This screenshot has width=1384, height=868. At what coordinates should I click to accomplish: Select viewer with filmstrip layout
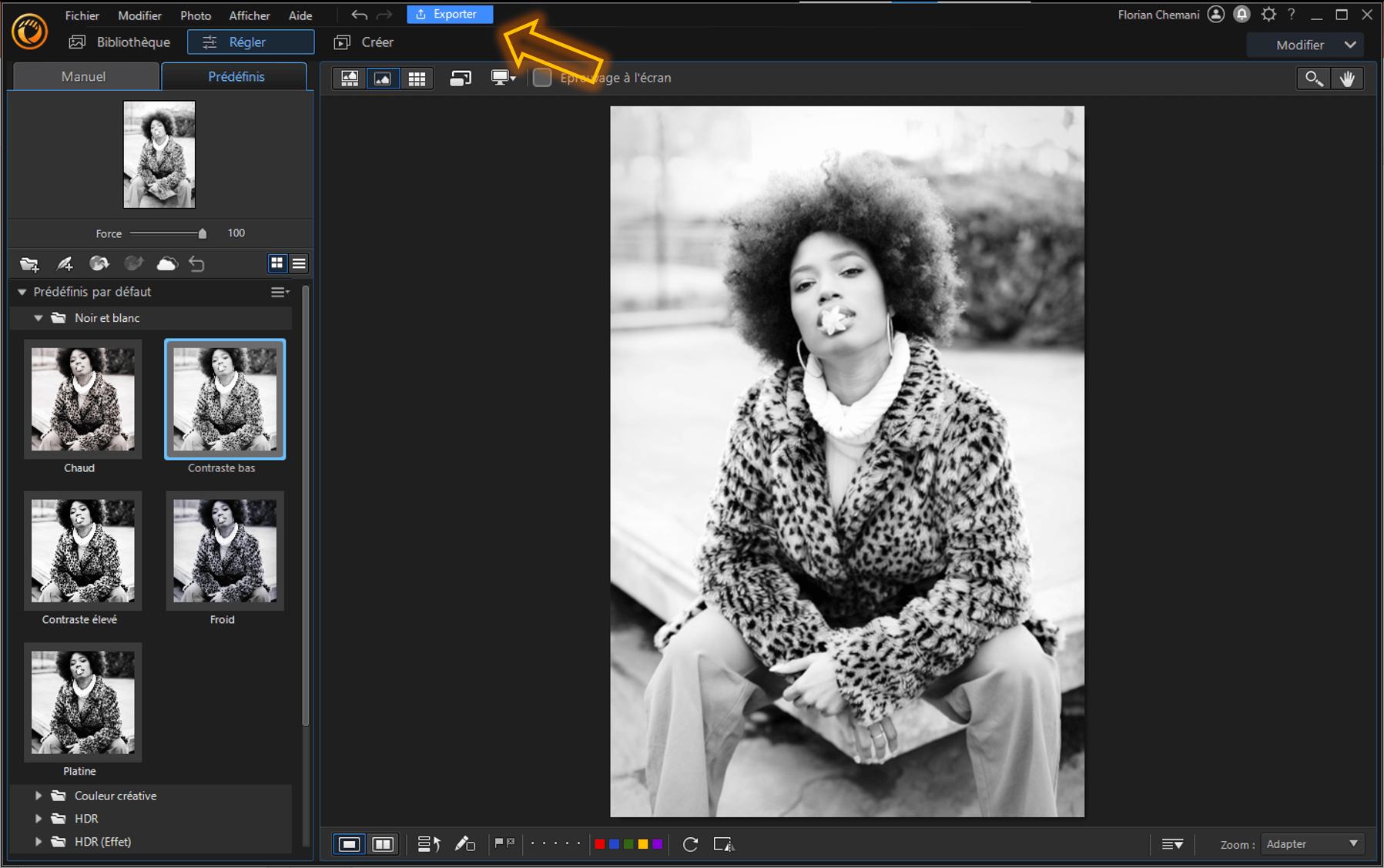point(350,78)
